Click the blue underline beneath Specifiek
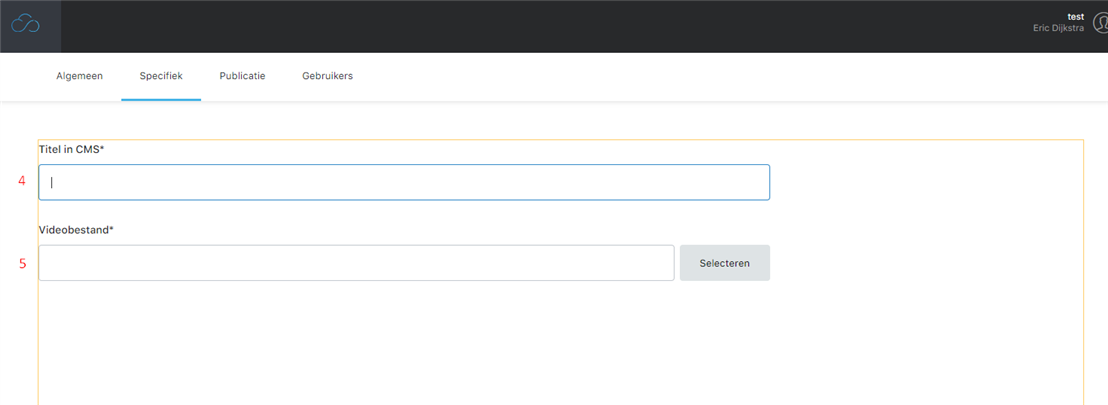The height and width of the screenshot is (405, 1108). [161, 100]
